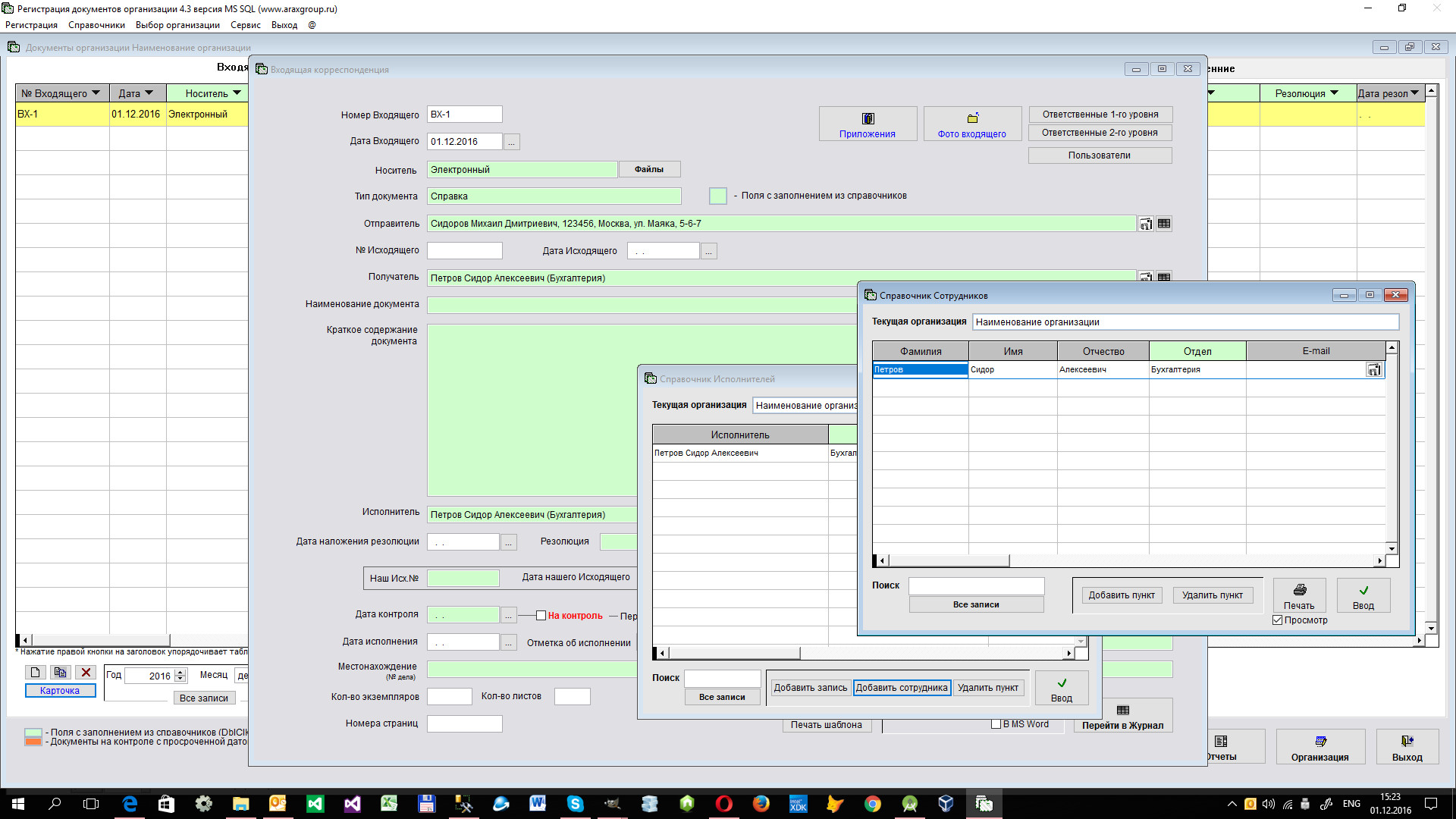Open Приложения attachments icon button
This screenshot has width=1456, height=819.
[x=868, y=118]
